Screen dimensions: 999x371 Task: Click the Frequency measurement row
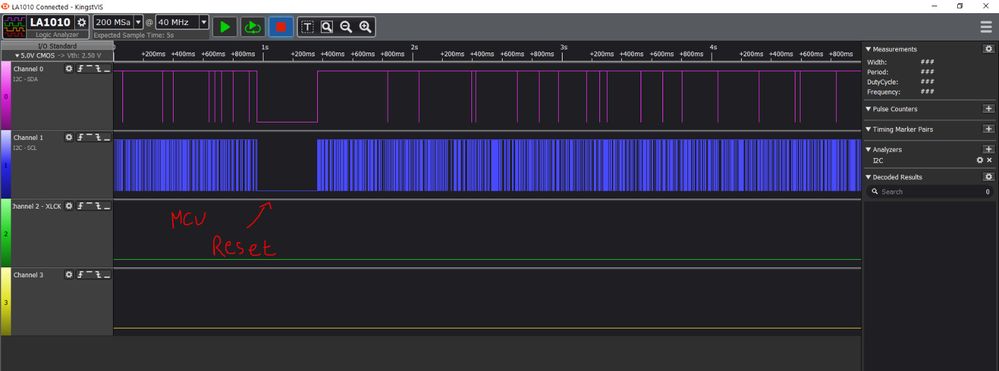point(900,92)
